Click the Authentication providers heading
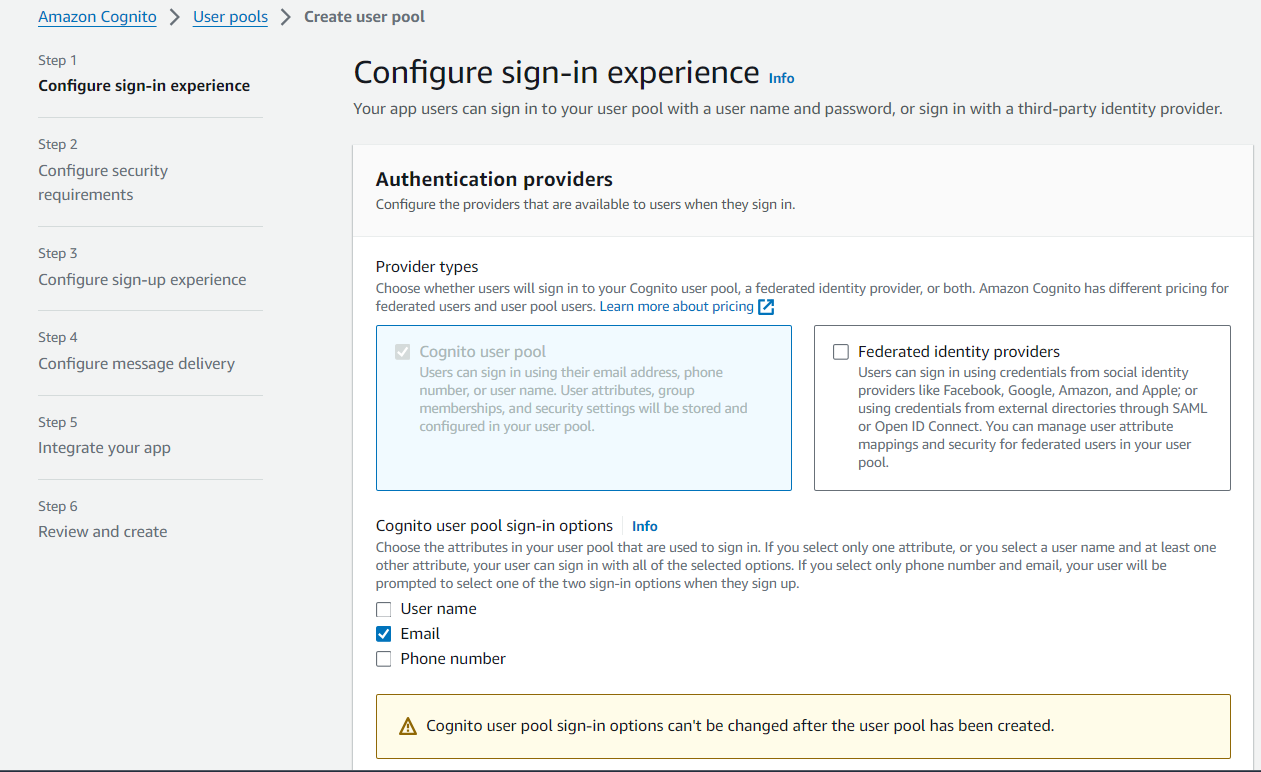The height and width of the screenshot is (772, 1261). [x=494, y=180]
